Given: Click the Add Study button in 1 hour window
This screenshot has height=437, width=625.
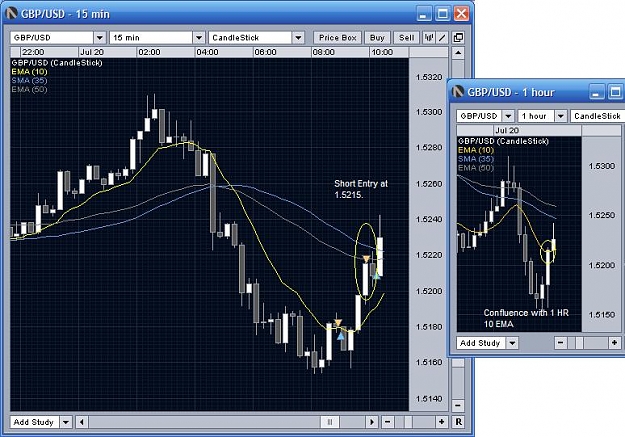Looking at the screenshot, I should 481,343.
